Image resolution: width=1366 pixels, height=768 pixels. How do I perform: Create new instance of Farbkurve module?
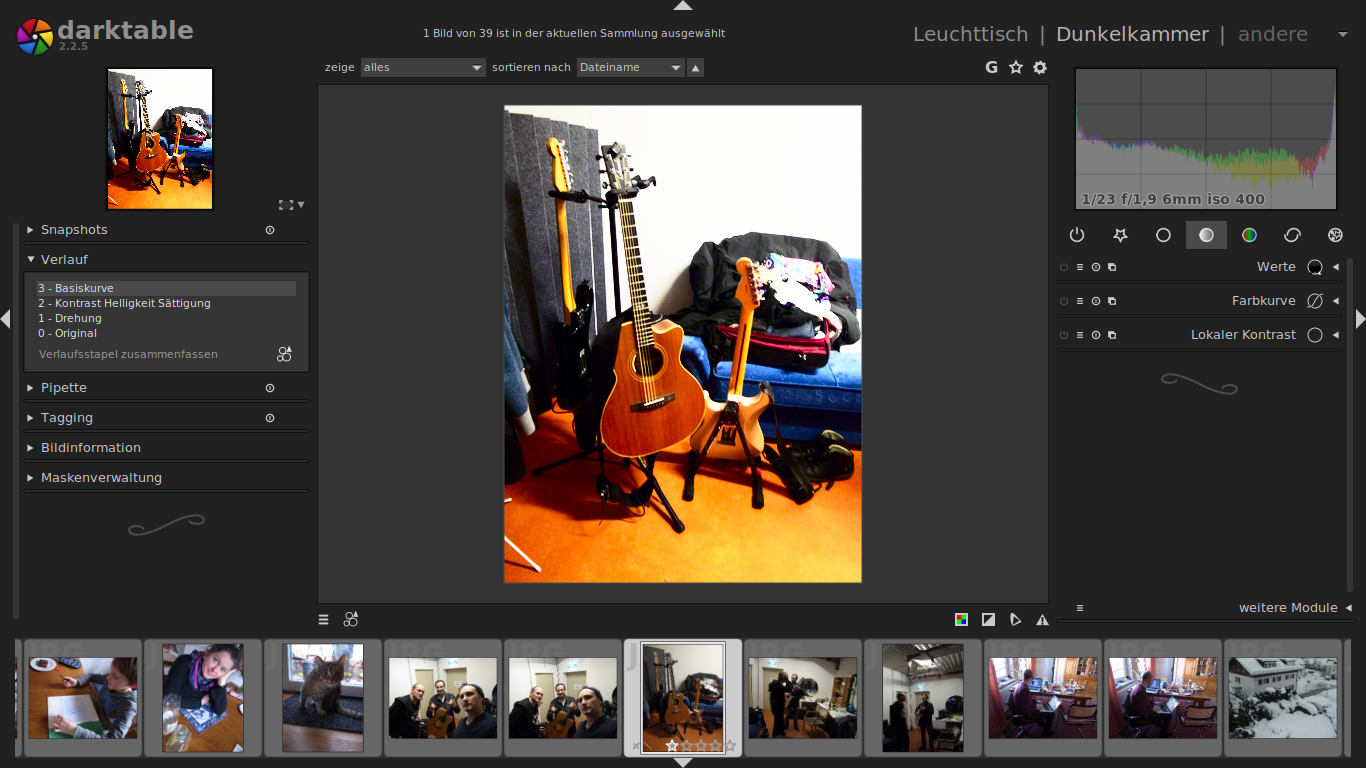click(1112, 301)
